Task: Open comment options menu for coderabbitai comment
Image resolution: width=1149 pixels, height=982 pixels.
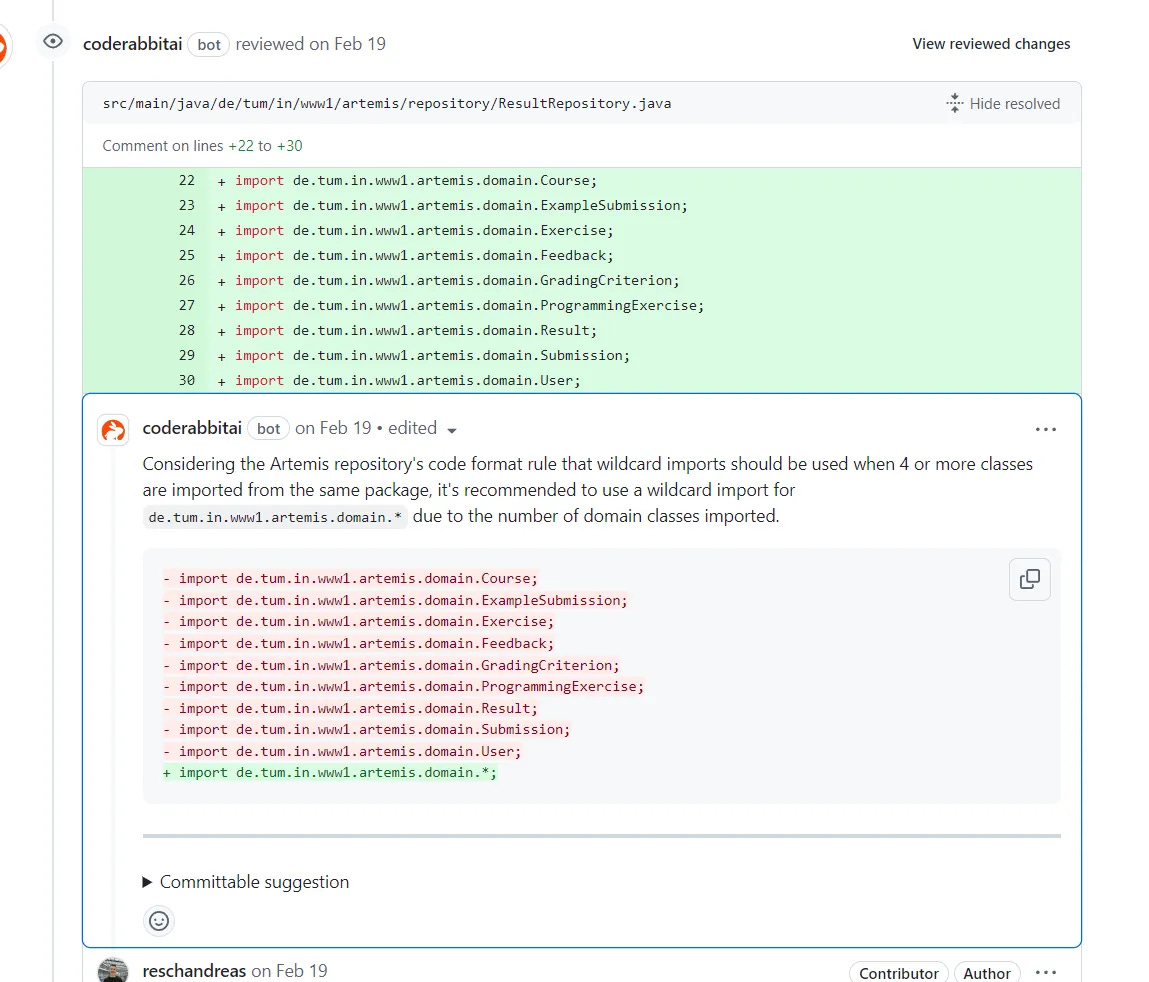Action: pyautogui.click(x=1046, y=429)
